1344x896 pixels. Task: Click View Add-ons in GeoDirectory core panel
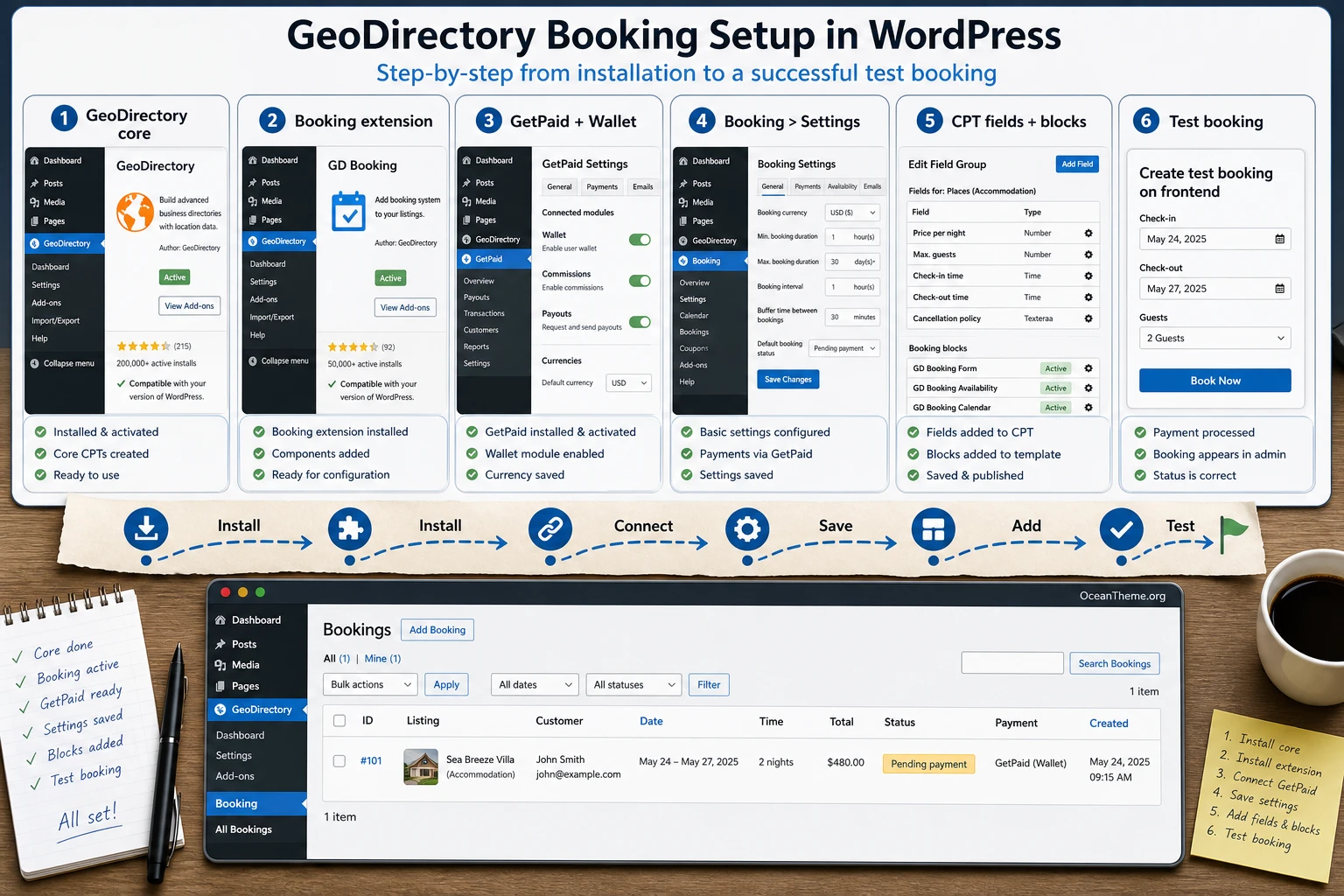(x=189, y=305)
